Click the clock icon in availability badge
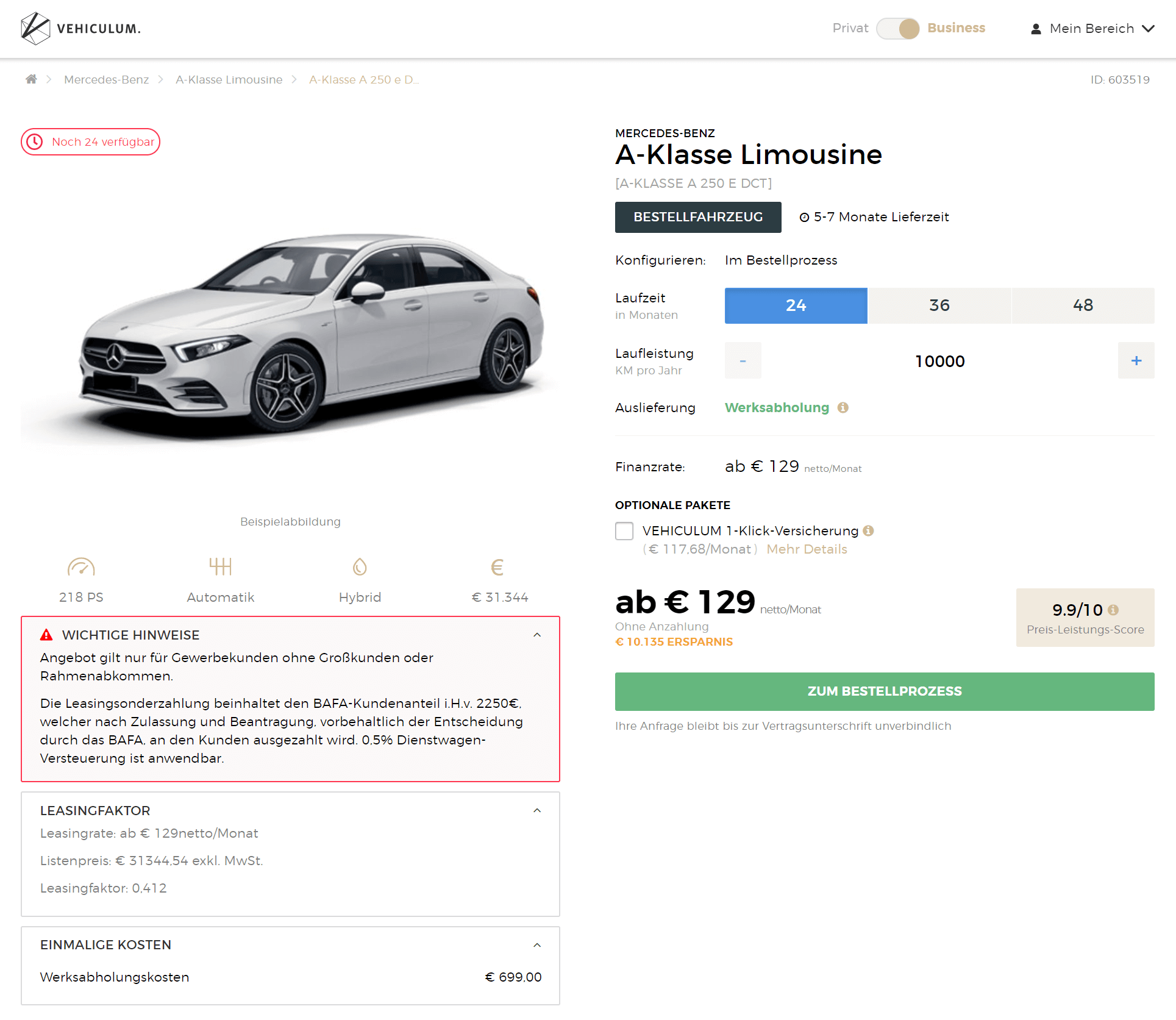The height and width of the screenshot is (1020, 1176). click(x=35, y=141)
